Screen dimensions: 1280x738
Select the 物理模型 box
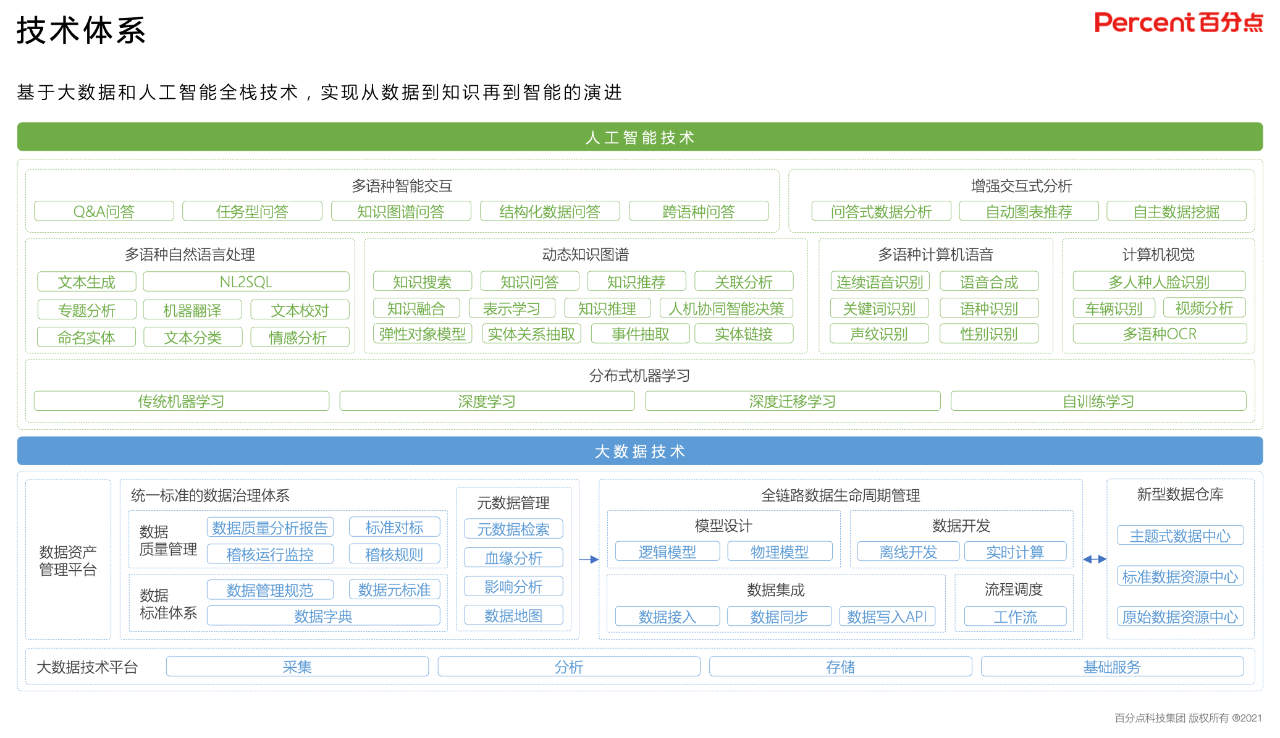tap(780, 552)
